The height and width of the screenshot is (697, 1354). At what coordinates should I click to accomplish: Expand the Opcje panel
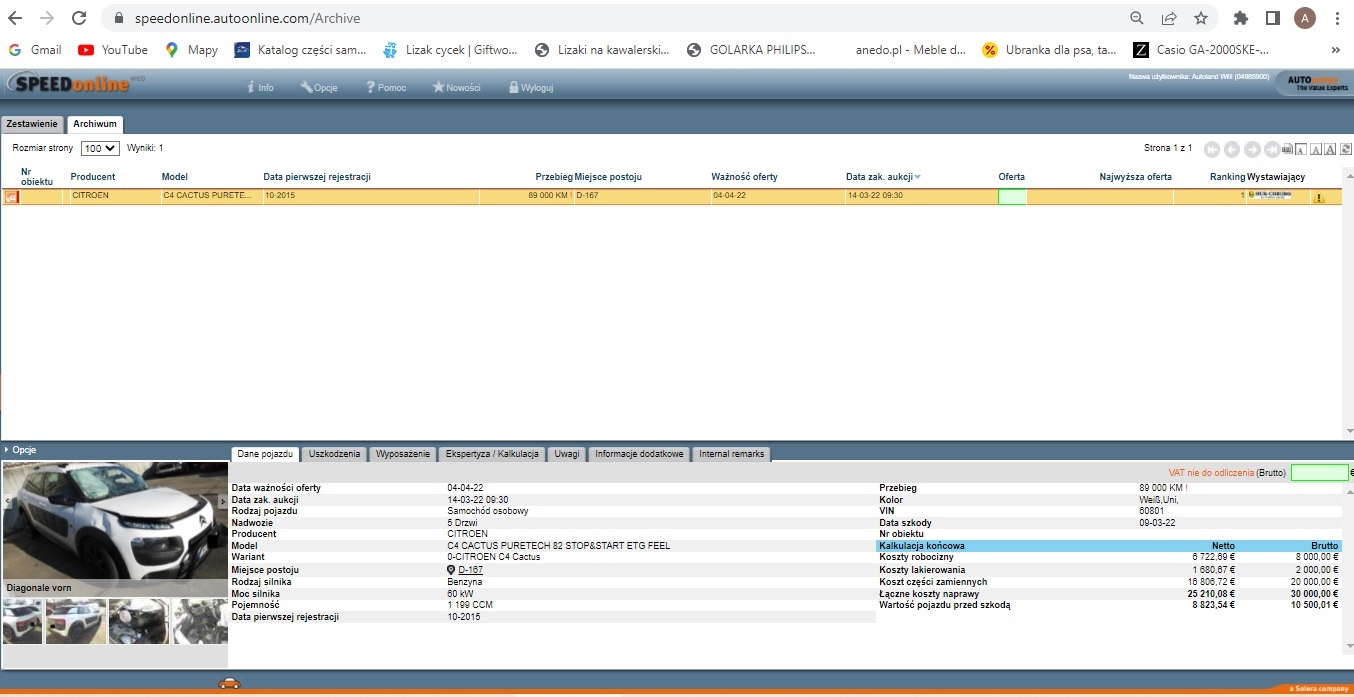click(20, 450)
